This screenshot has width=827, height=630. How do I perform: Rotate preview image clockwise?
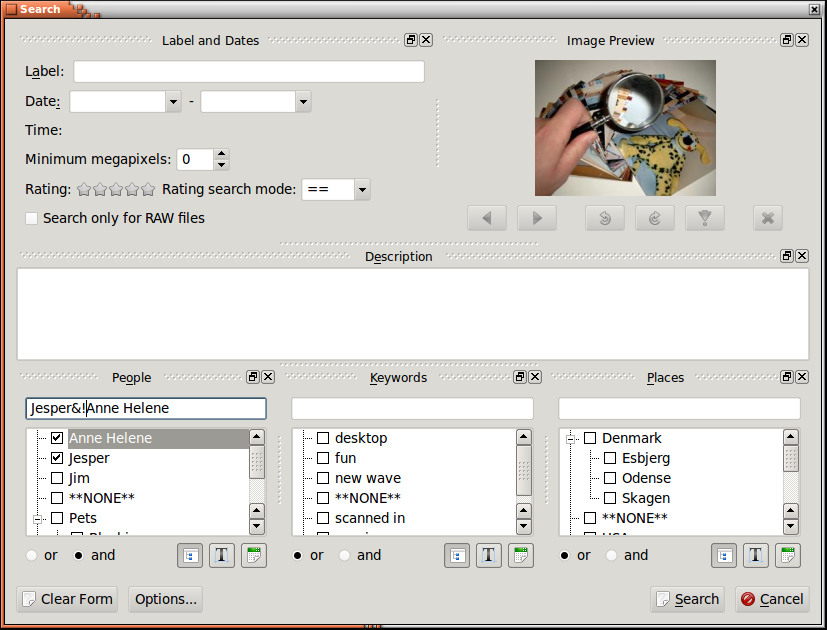655,218
